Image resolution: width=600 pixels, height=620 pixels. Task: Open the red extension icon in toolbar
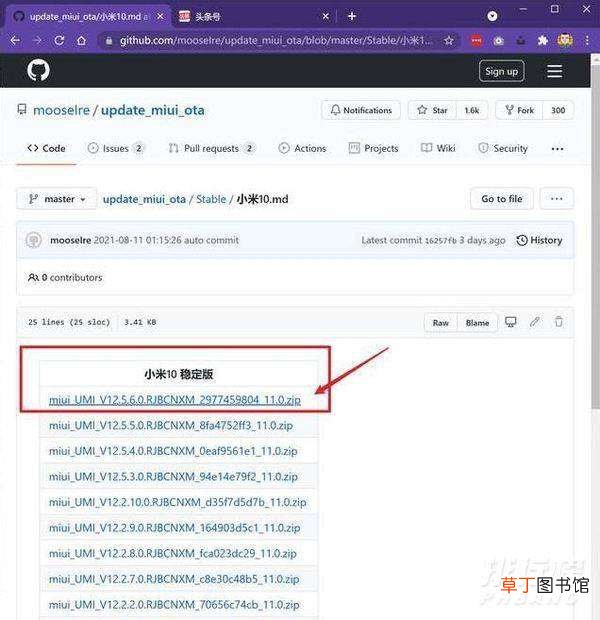[x=477, y=40]
